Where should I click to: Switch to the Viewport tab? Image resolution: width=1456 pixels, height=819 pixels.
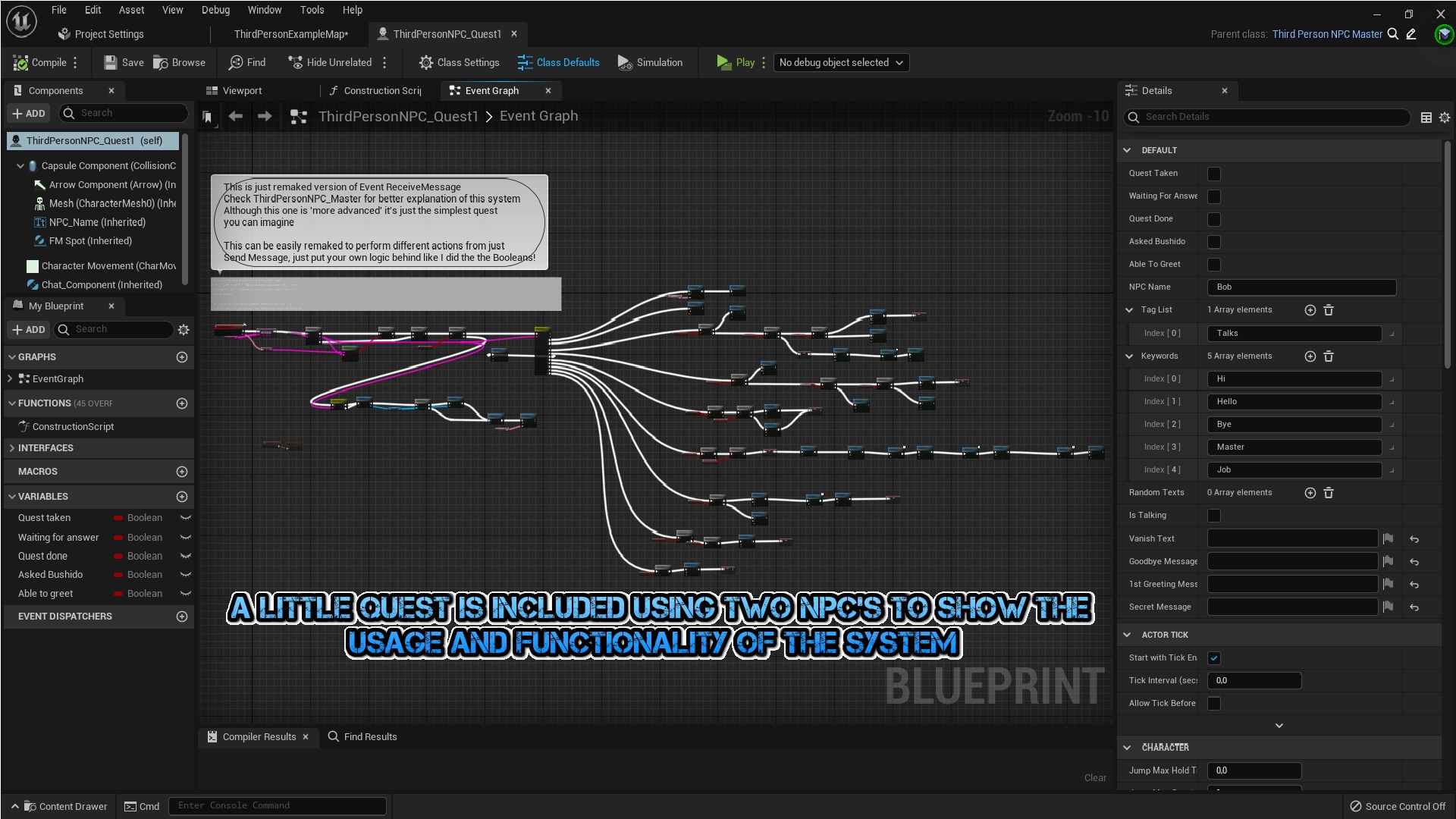click(241, 90)
